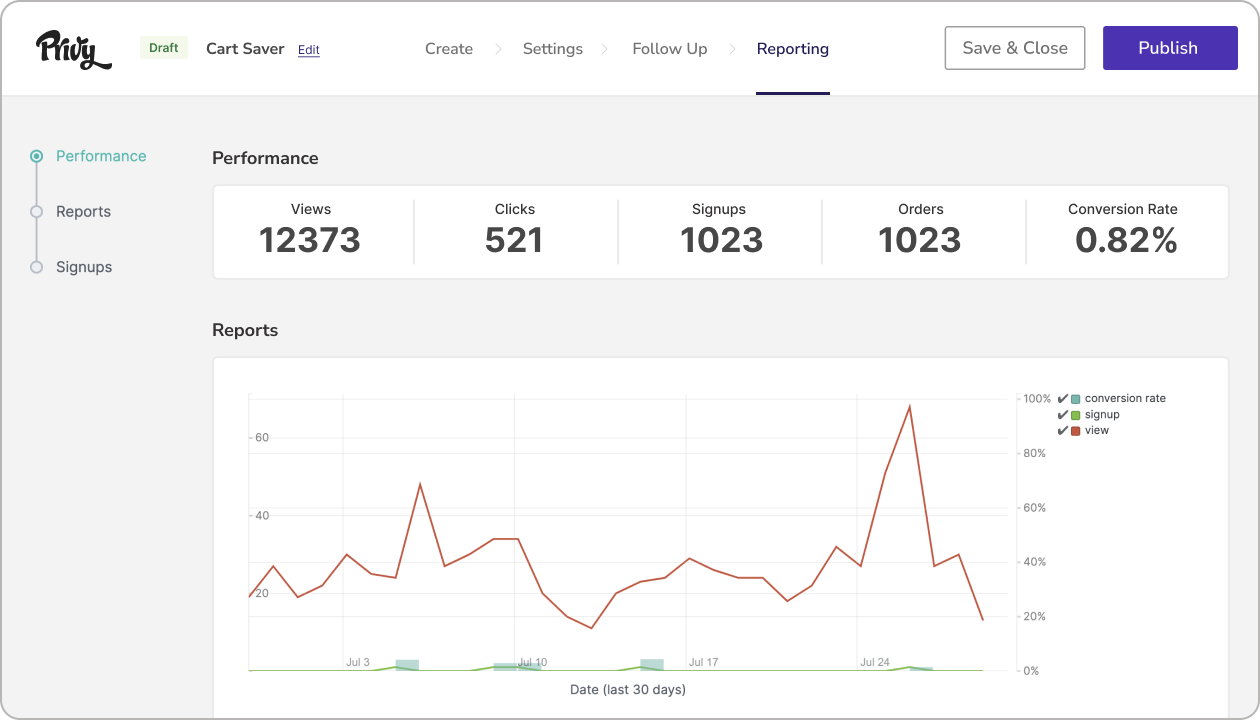Screen dimensions: 1260x720
Task: Open the Follow Up step tab
Action: point(670,49)
